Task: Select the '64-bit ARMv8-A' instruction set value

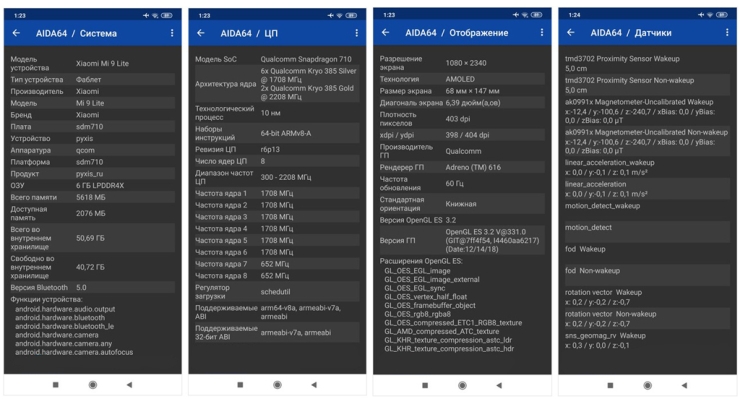Action: coord(286,134)
